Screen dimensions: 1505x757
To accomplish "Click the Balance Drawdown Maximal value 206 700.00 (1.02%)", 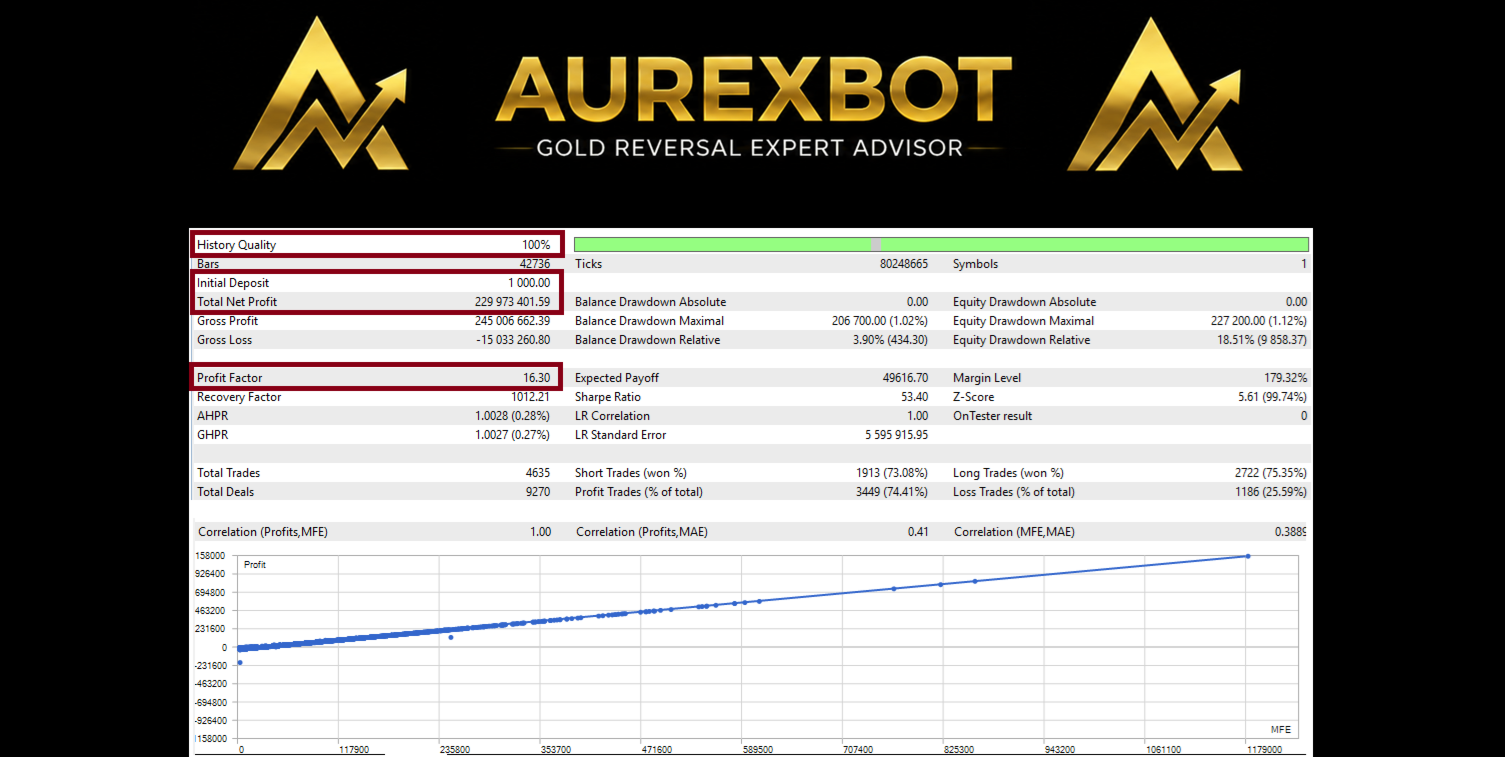I will click(x=880, y=321).
